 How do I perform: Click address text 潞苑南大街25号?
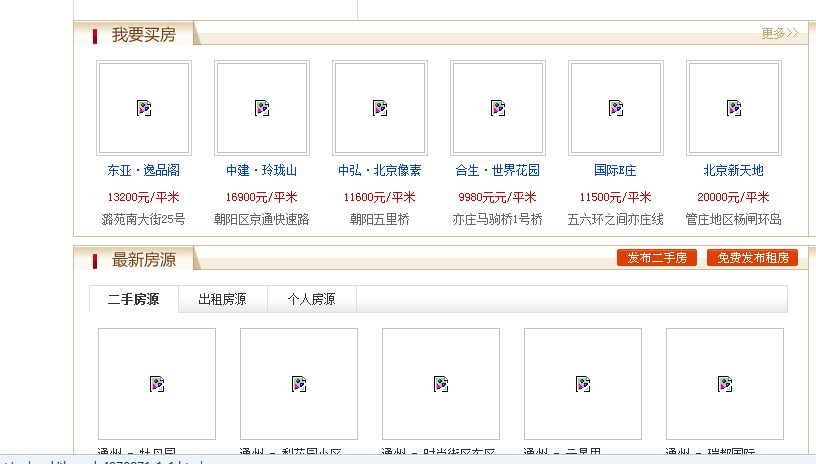[x=144, y=219]
